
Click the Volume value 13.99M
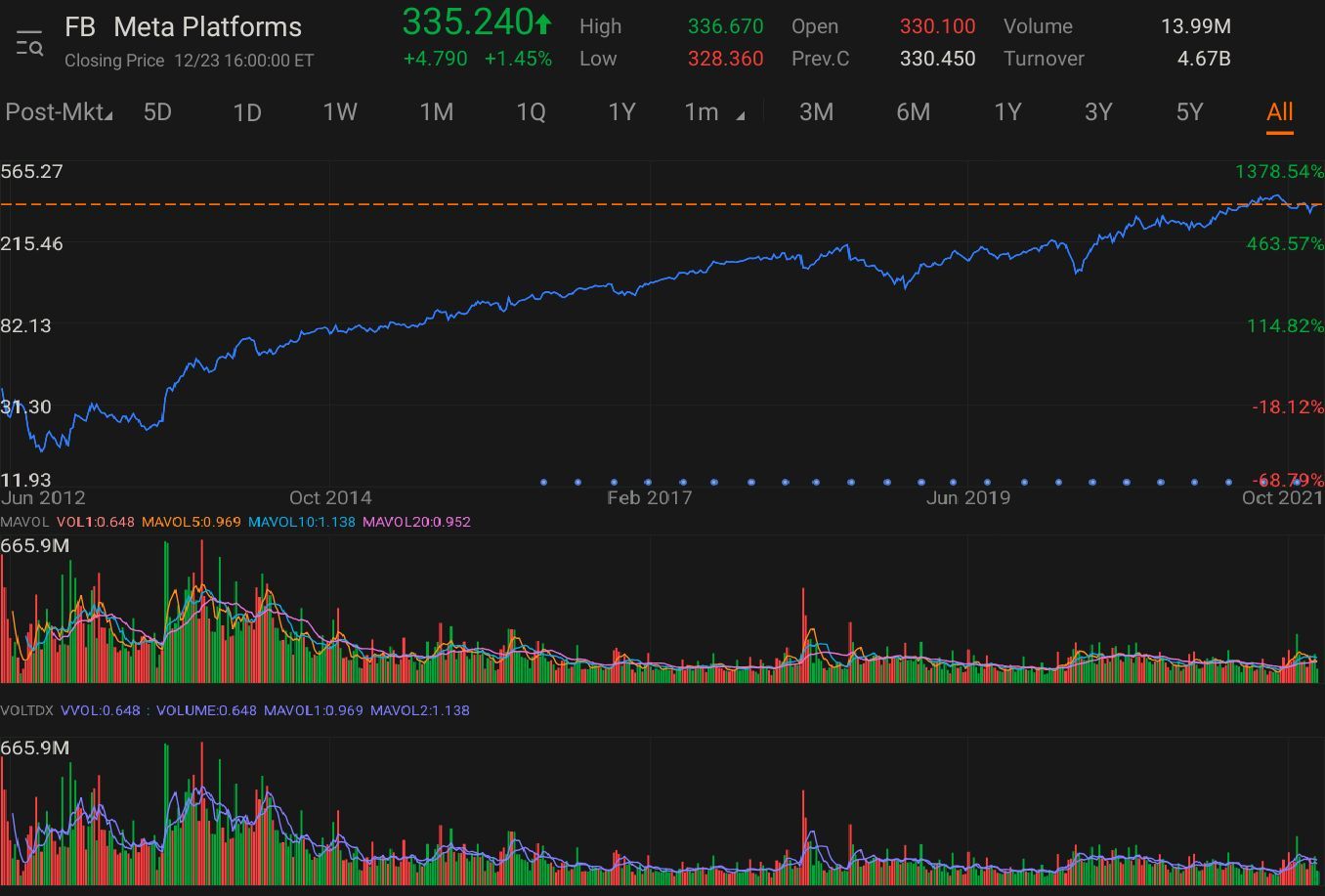click(x=1195, y=26)
